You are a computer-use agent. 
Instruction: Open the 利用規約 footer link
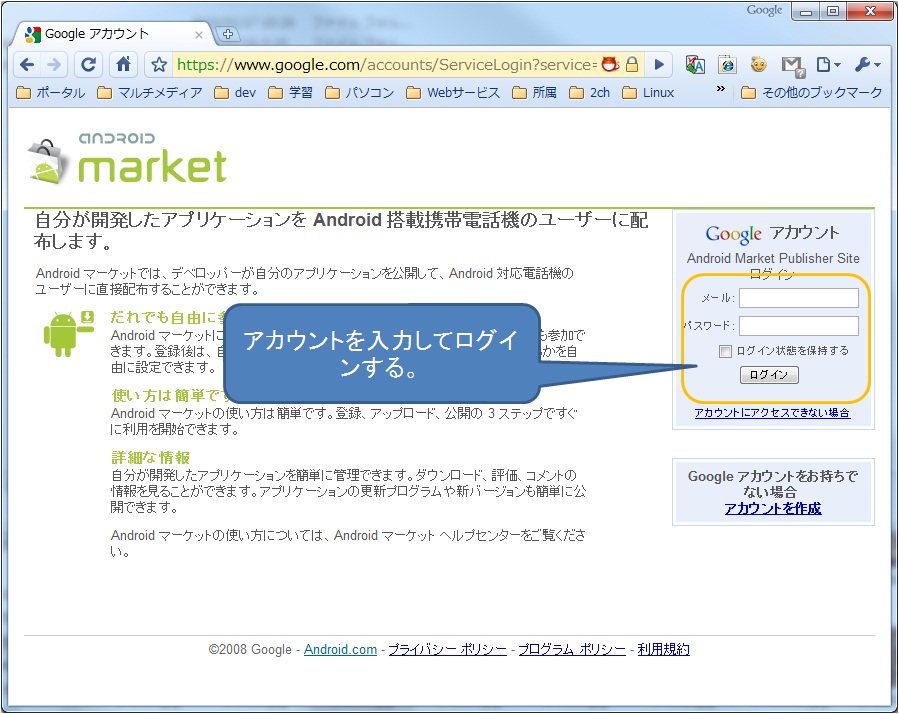(x=663, y=650)
